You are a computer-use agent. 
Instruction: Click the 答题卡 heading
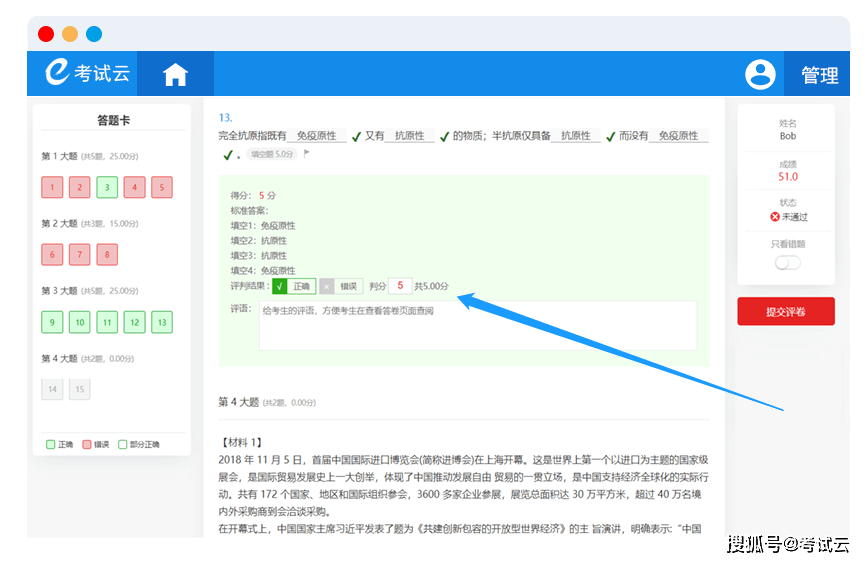coord(113,120)
